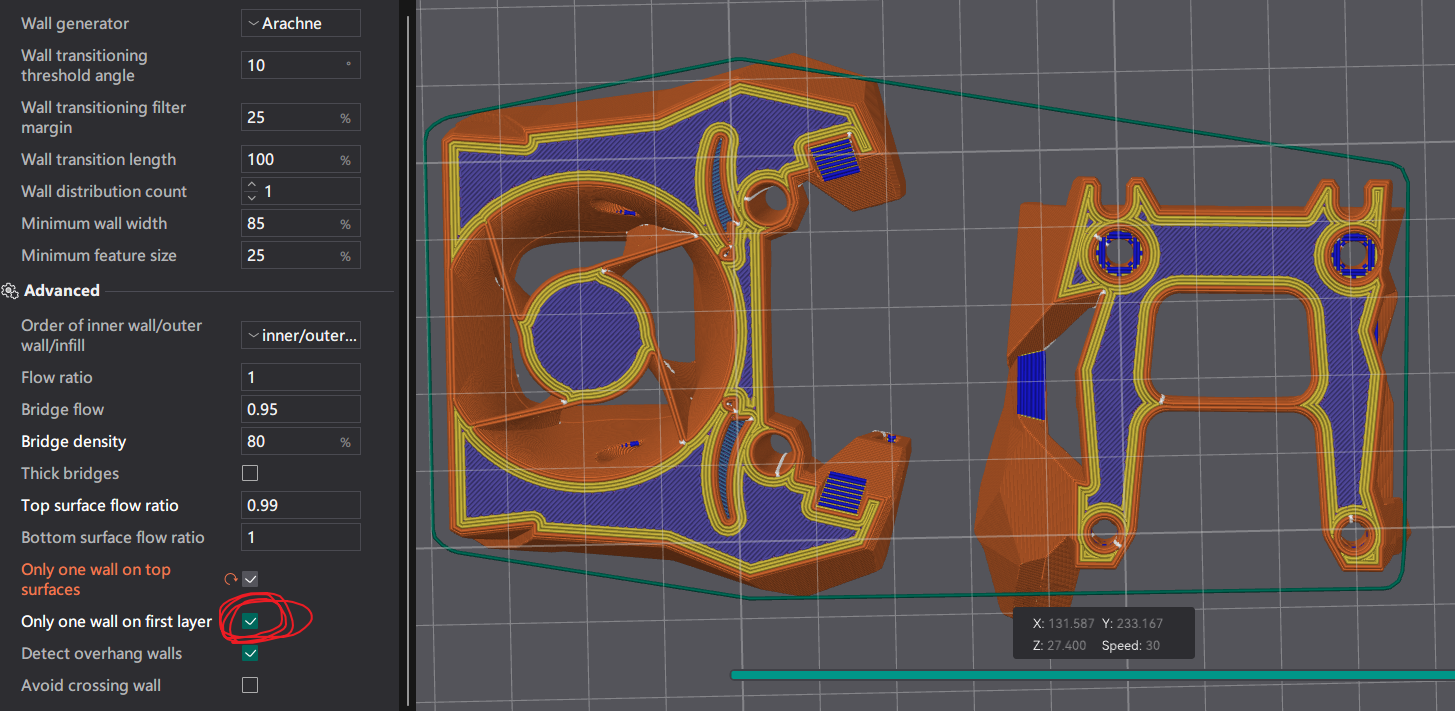Enable the Thick bridges checkbox
This screenshot has width=1455, height=711.
[x=249, y=473]
